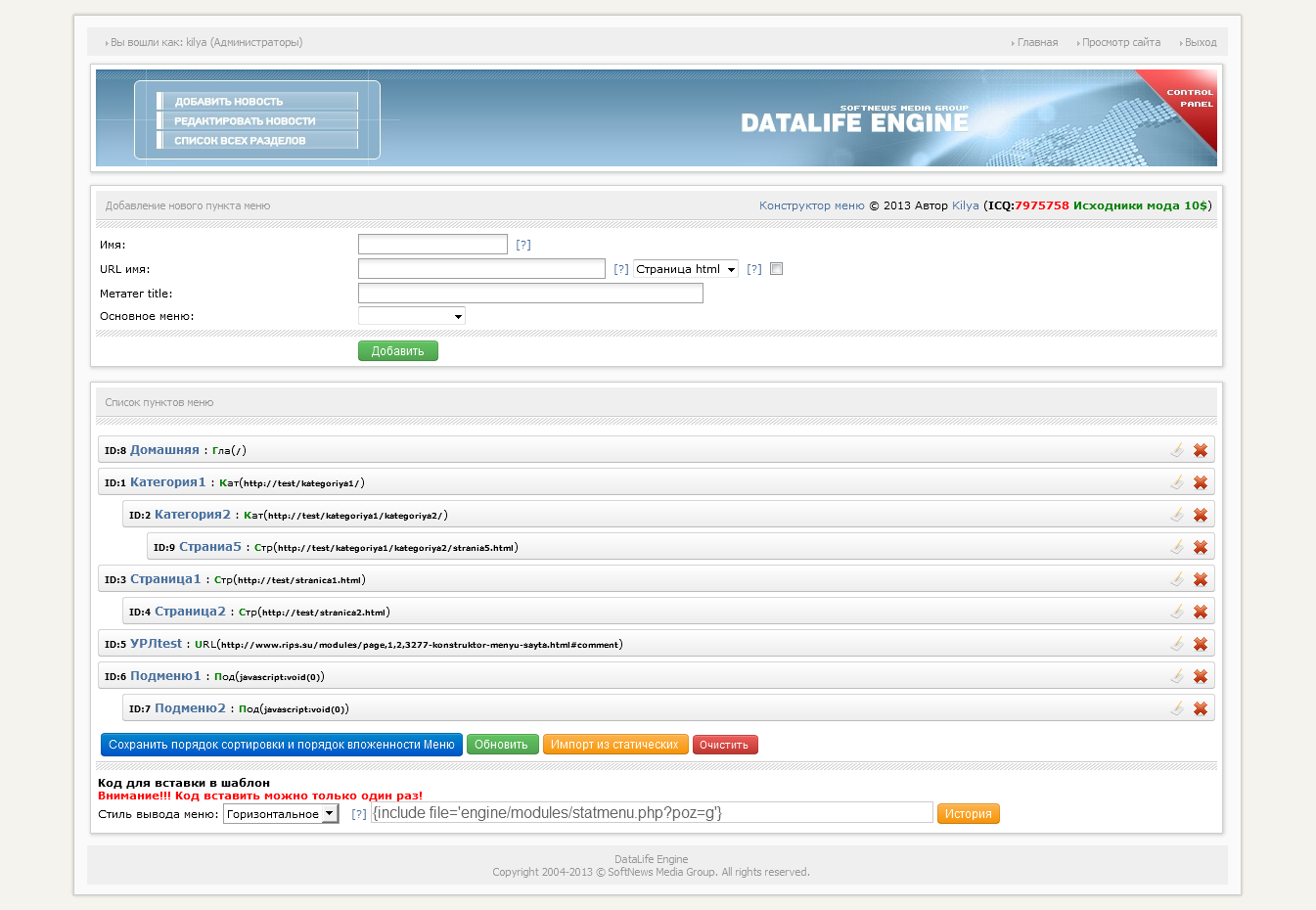Edit the Подменю2 menu item
This screenshot has height=910, width=1316.
pyautogui.click(x=1177, y=708)
